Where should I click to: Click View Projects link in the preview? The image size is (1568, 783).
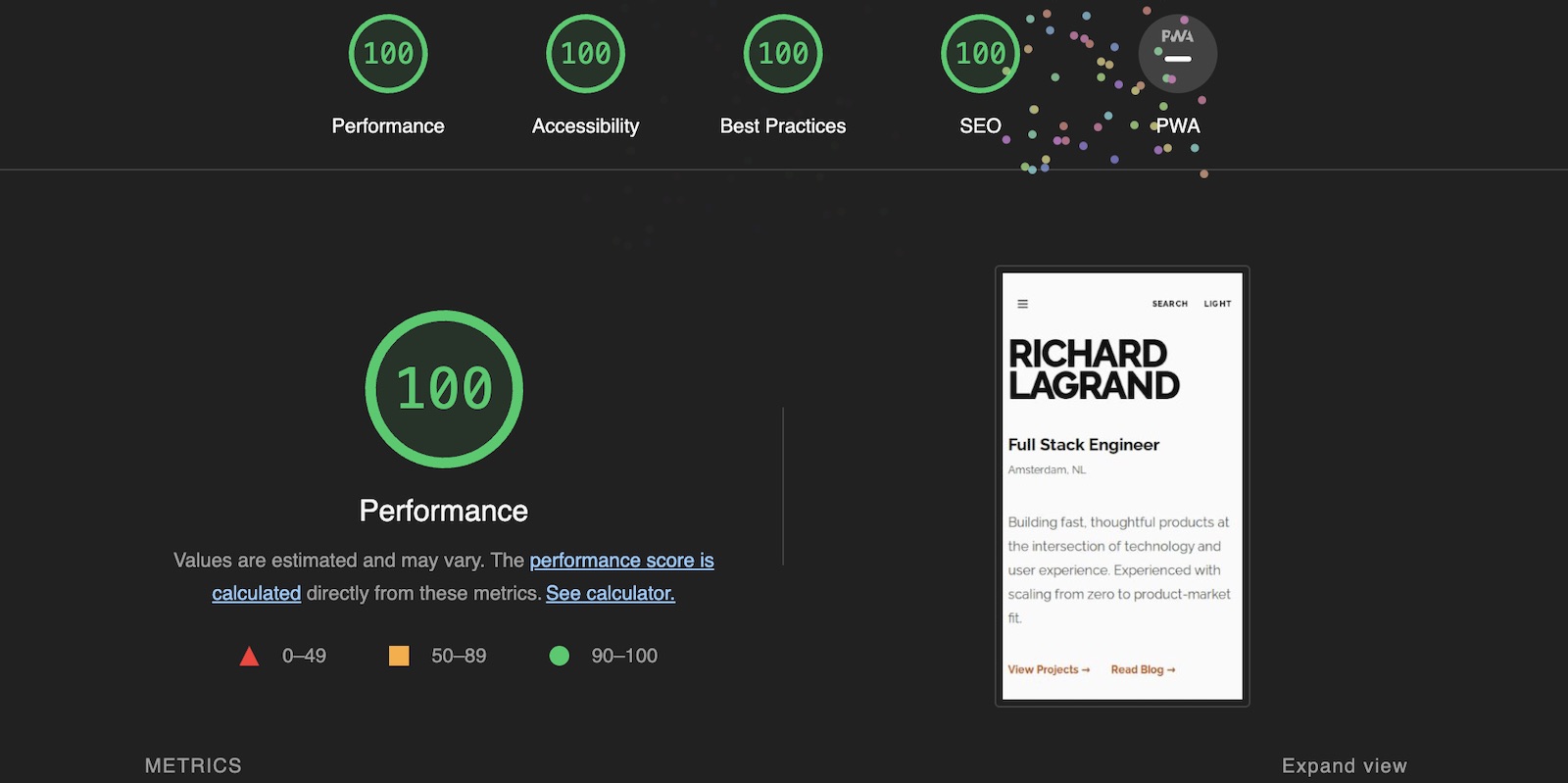tap(1048, 669)
